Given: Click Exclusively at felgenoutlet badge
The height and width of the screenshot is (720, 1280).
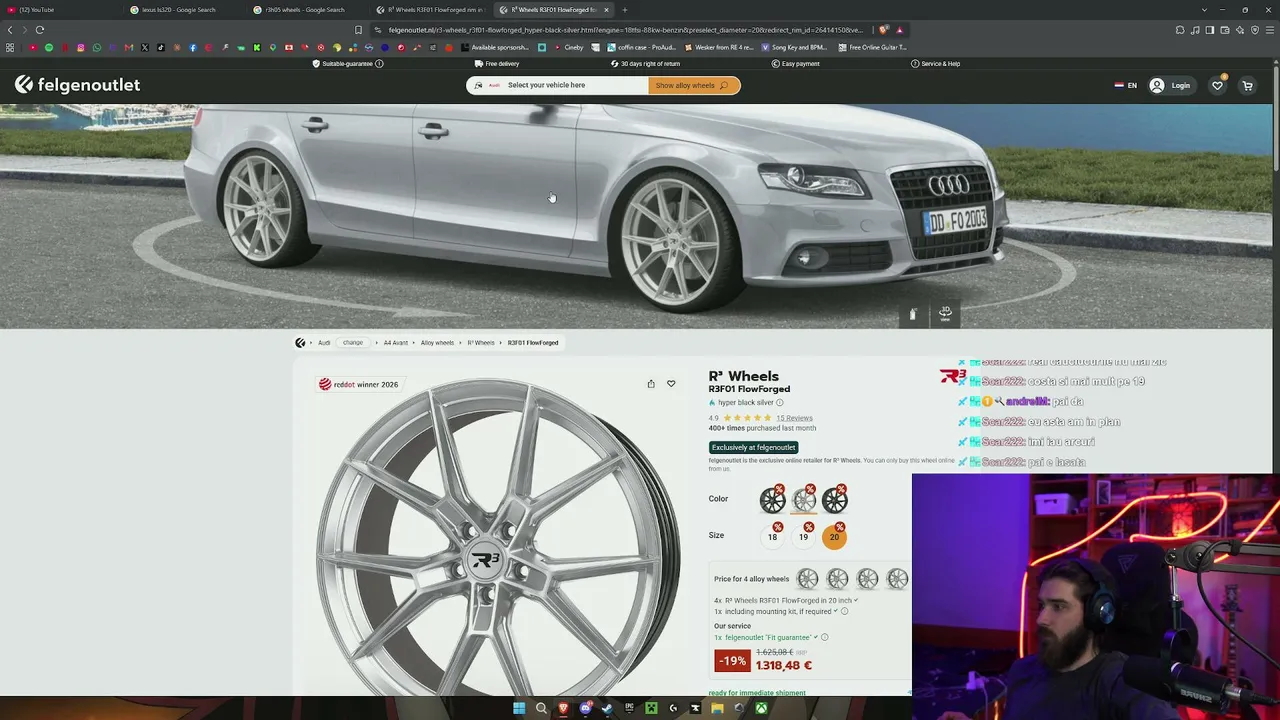Looking at the screenshot, I should tap(754, 448).
